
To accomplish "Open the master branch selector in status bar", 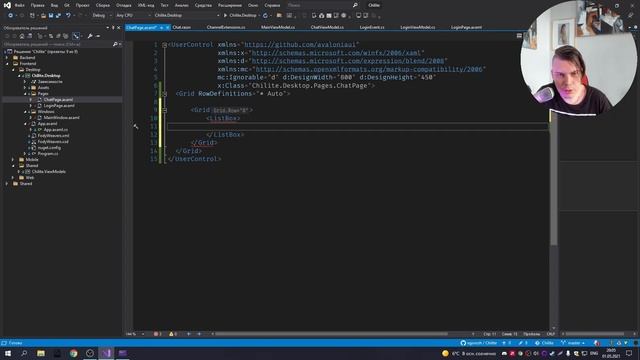I will pyautogui.click(x=573, y=343).
